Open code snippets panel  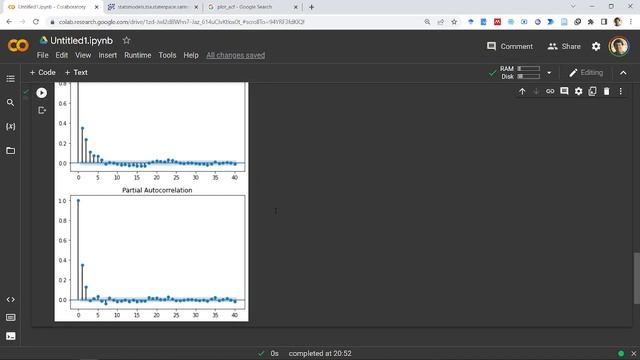click(11, 300)
